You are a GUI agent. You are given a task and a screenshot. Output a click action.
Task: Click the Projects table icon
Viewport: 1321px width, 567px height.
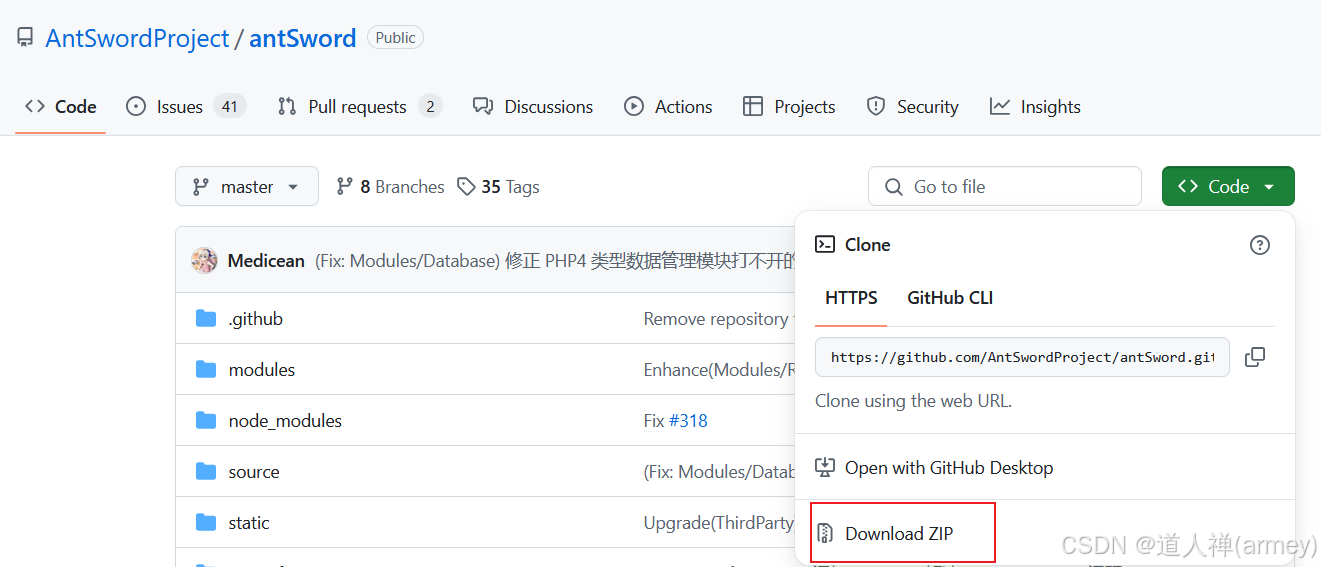[753, 106]
